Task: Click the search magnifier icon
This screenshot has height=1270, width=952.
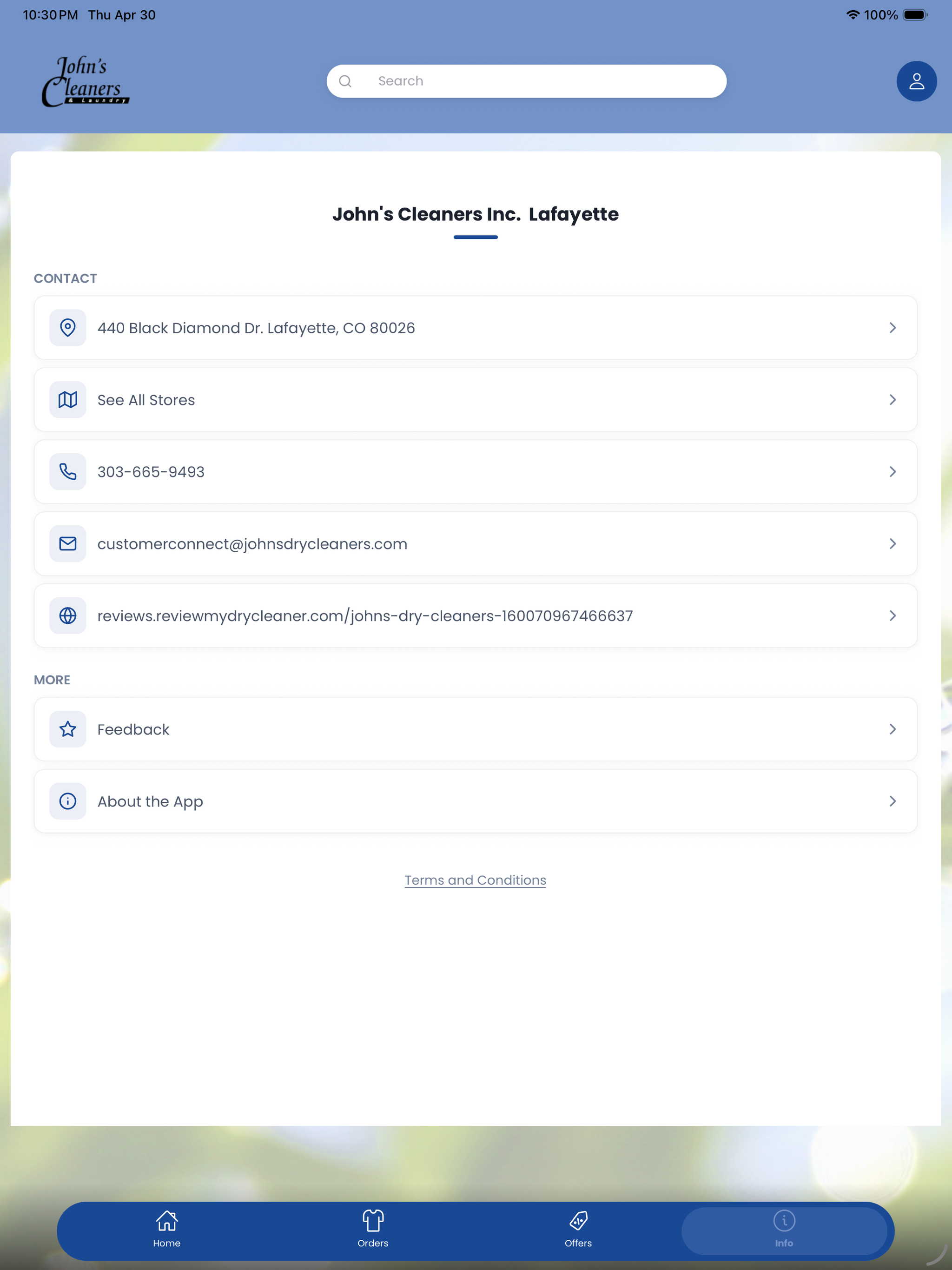Action: tap(345, 81)
